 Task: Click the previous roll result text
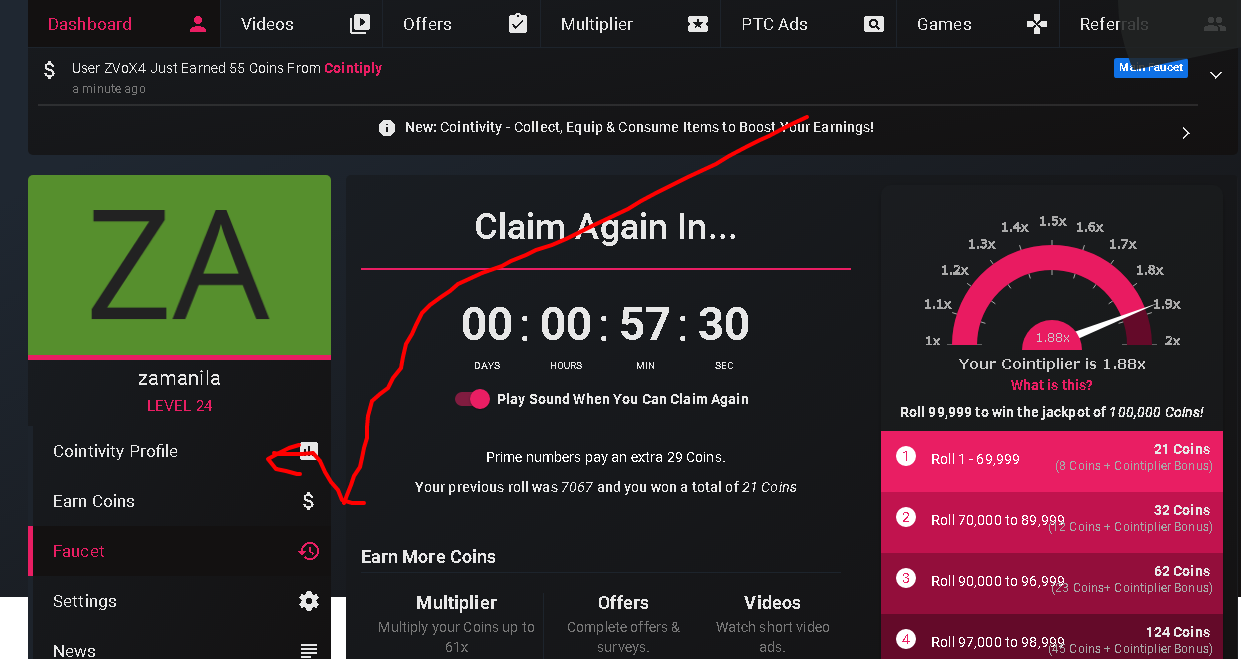point(606,487)
